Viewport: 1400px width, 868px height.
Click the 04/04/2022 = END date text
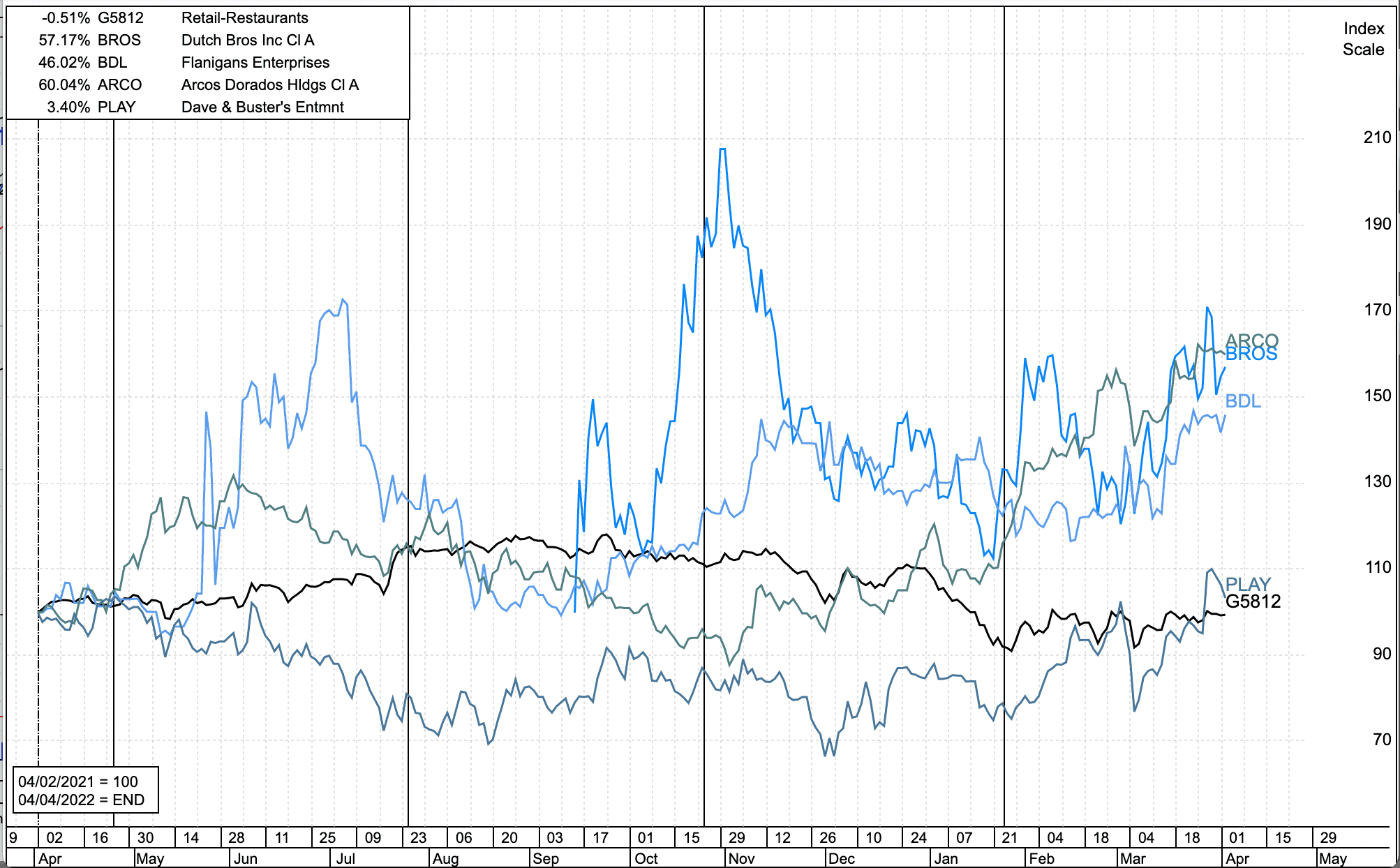coord(81,800)
